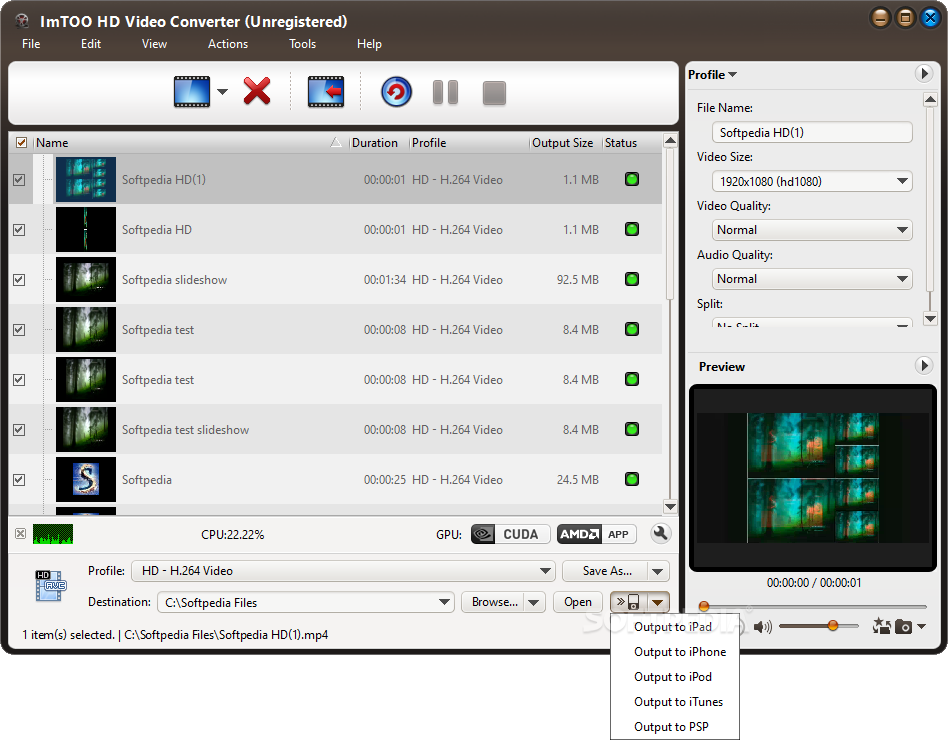
Task: Uncheck the second Softpedia test row checkbox
Action: (19, 380)
